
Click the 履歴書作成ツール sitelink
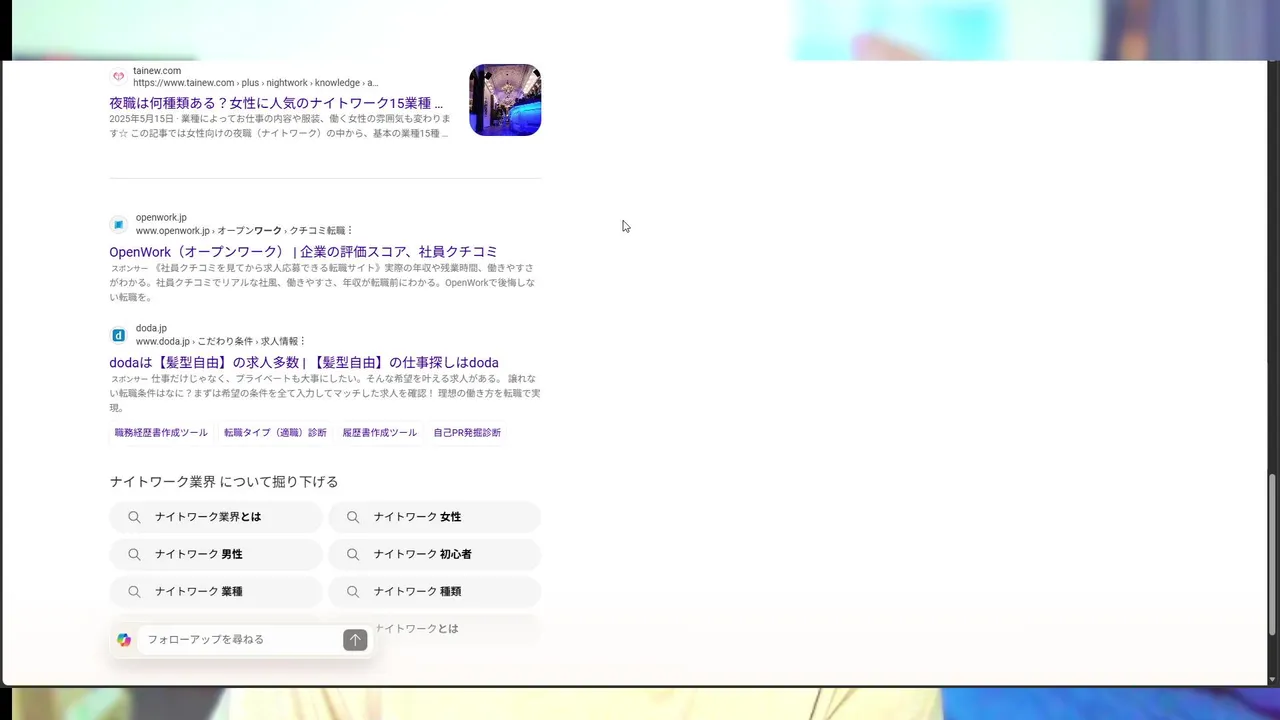[x=380, y=433]
